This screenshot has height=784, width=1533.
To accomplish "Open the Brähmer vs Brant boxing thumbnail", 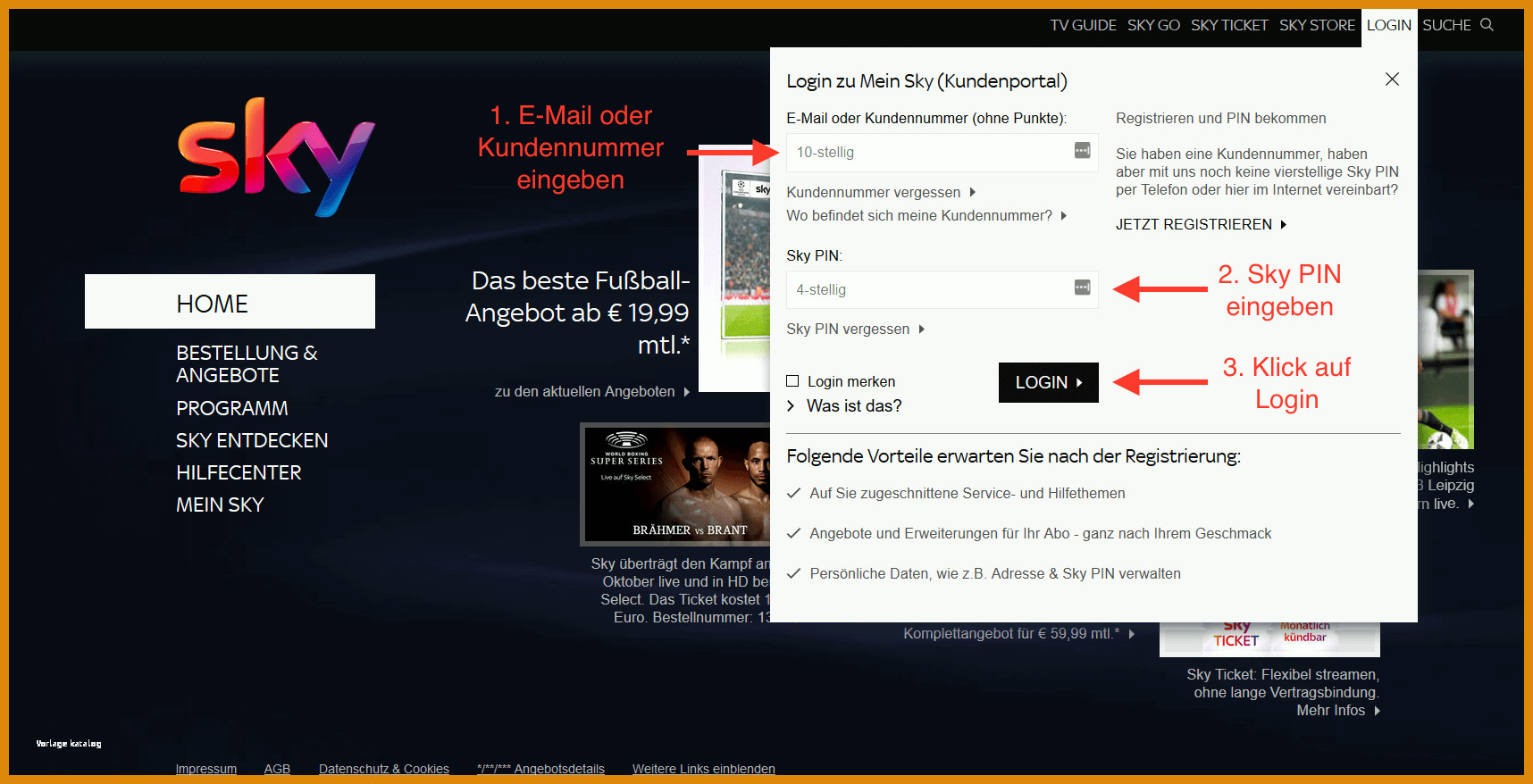I will coord(676,484).
